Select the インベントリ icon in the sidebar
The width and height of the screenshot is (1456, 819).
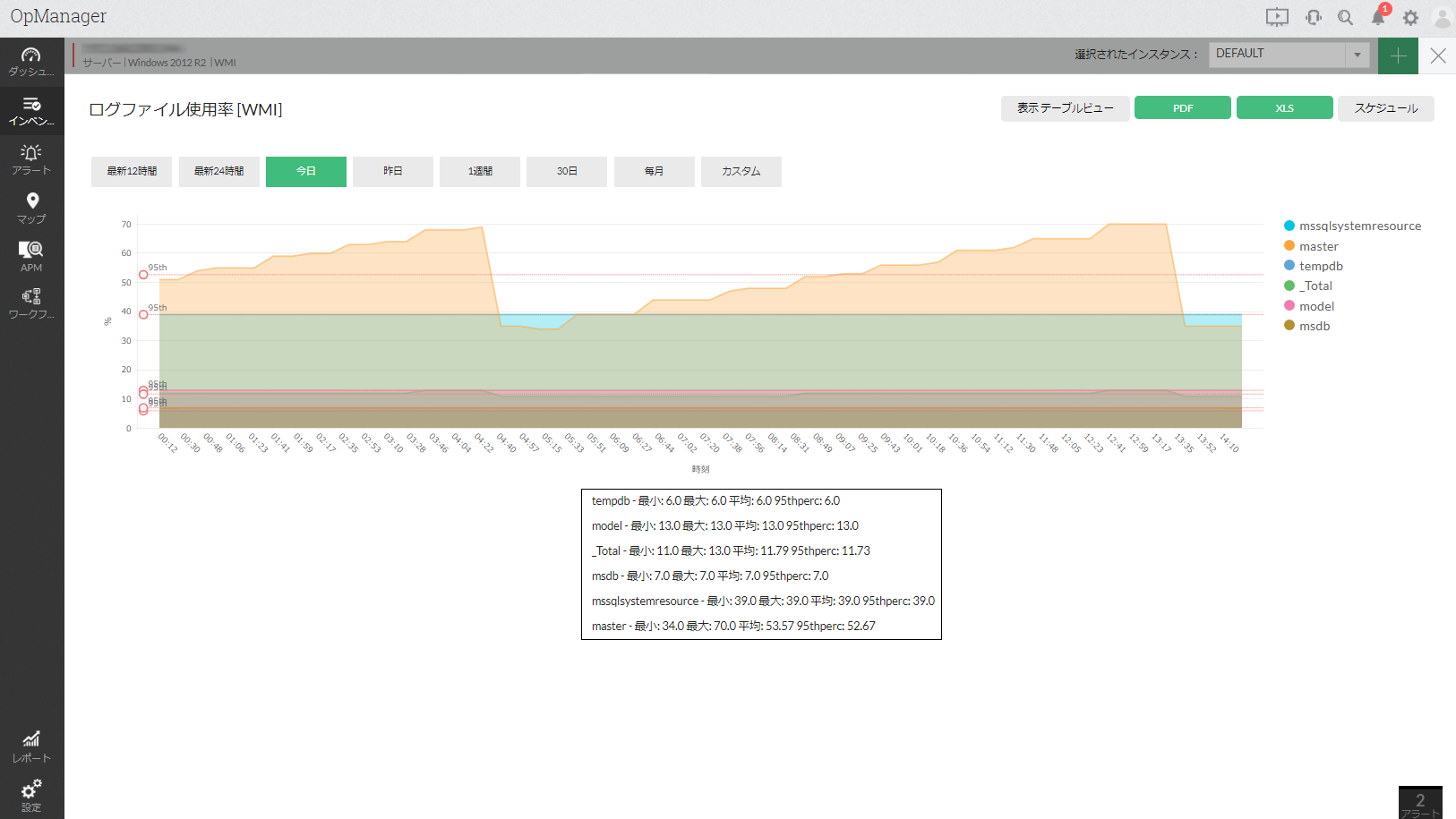pos(31,109)
